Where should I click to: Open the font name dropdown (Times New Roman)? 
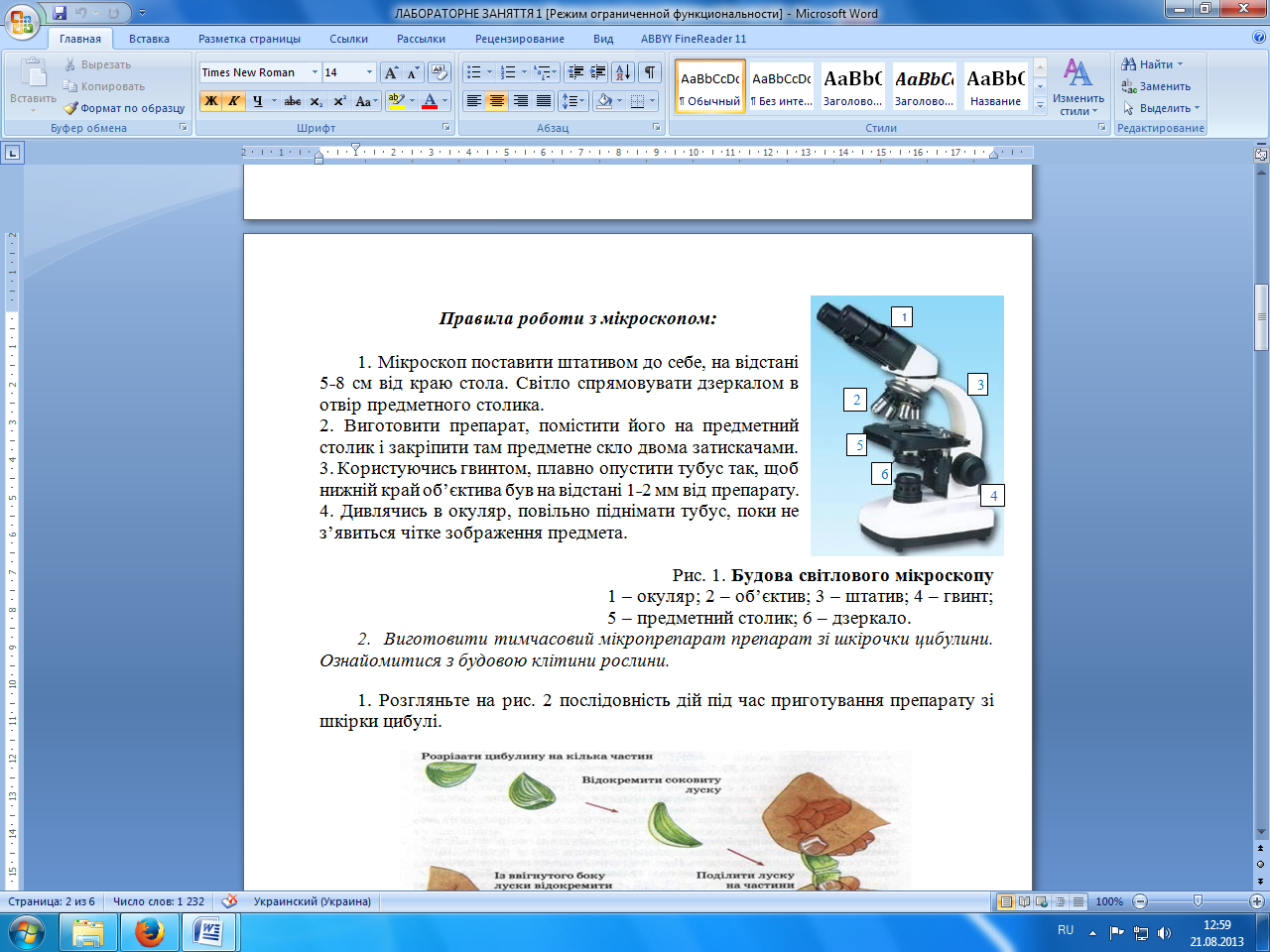[315, 72]
